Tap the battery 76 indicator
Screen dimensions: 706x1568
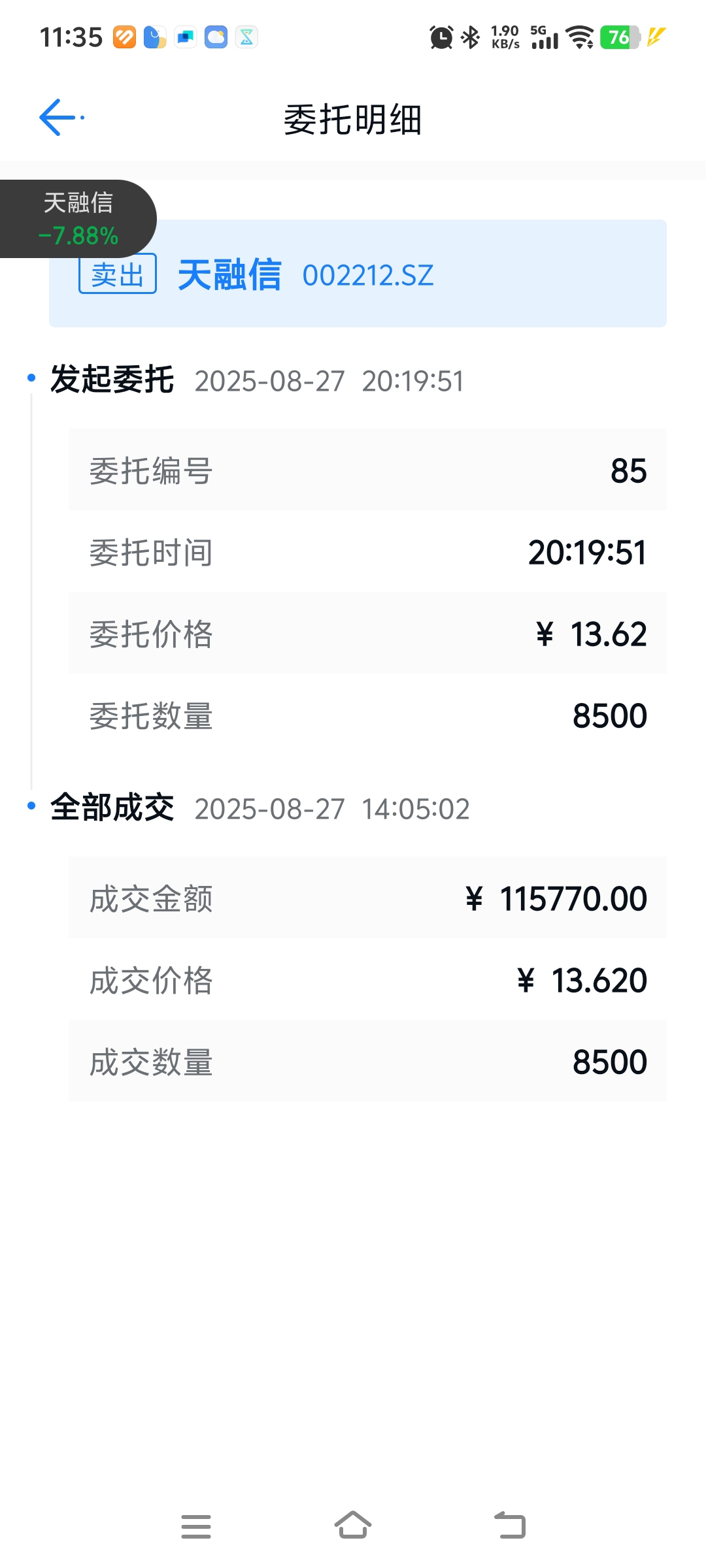tap(620, 37)
